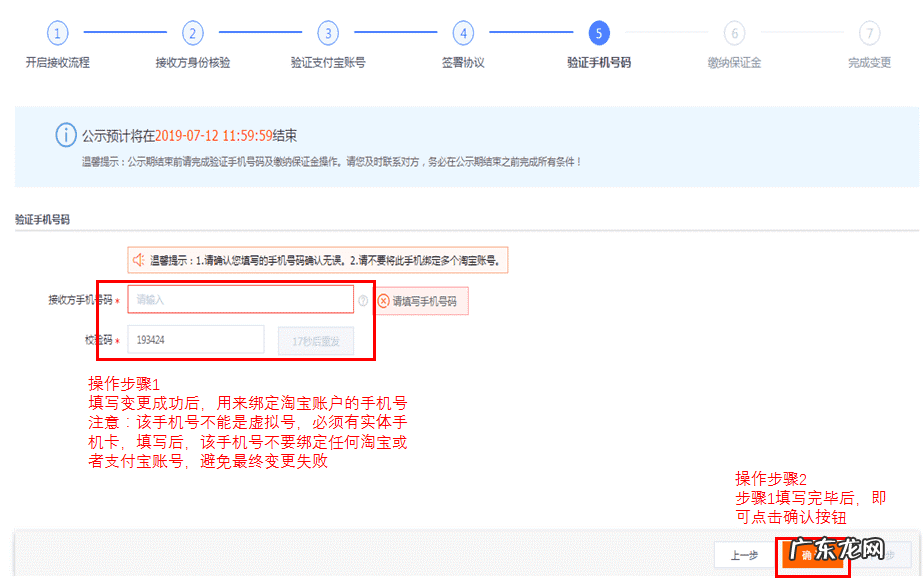Select step circle 2 接收方身份核验

click(x=192, y=33)
